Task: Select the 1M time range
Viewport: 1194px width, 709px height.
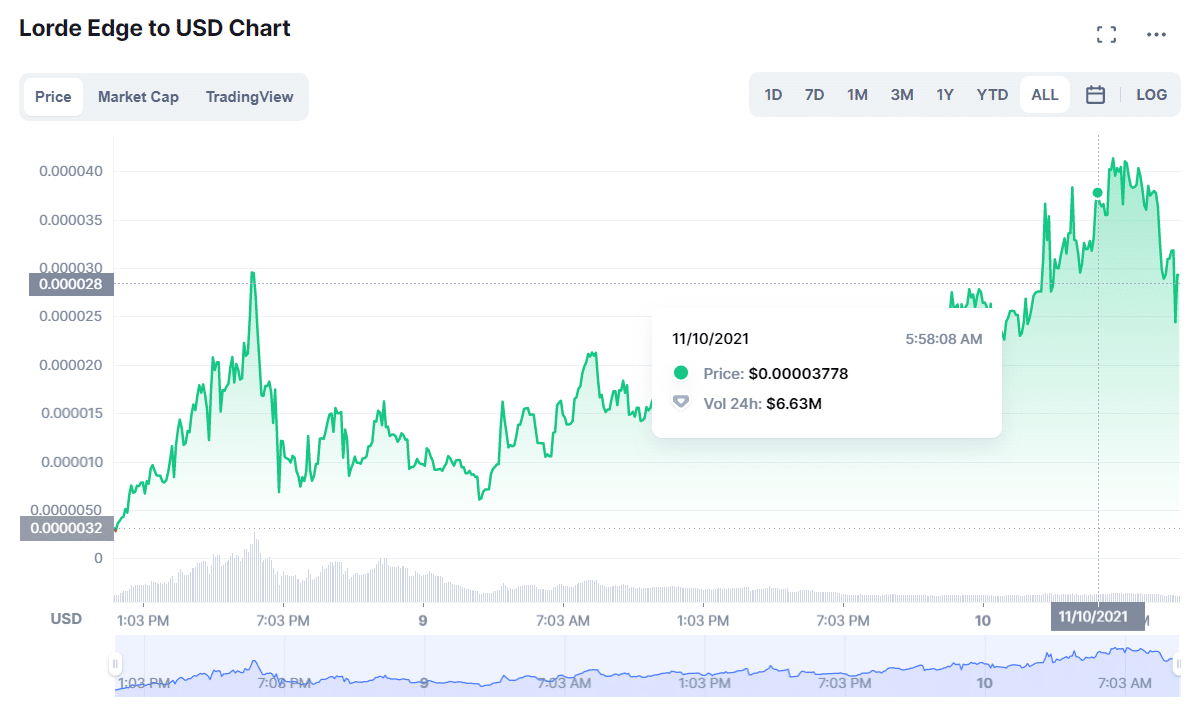Action: pyautogui.click(x=857, y=94)
